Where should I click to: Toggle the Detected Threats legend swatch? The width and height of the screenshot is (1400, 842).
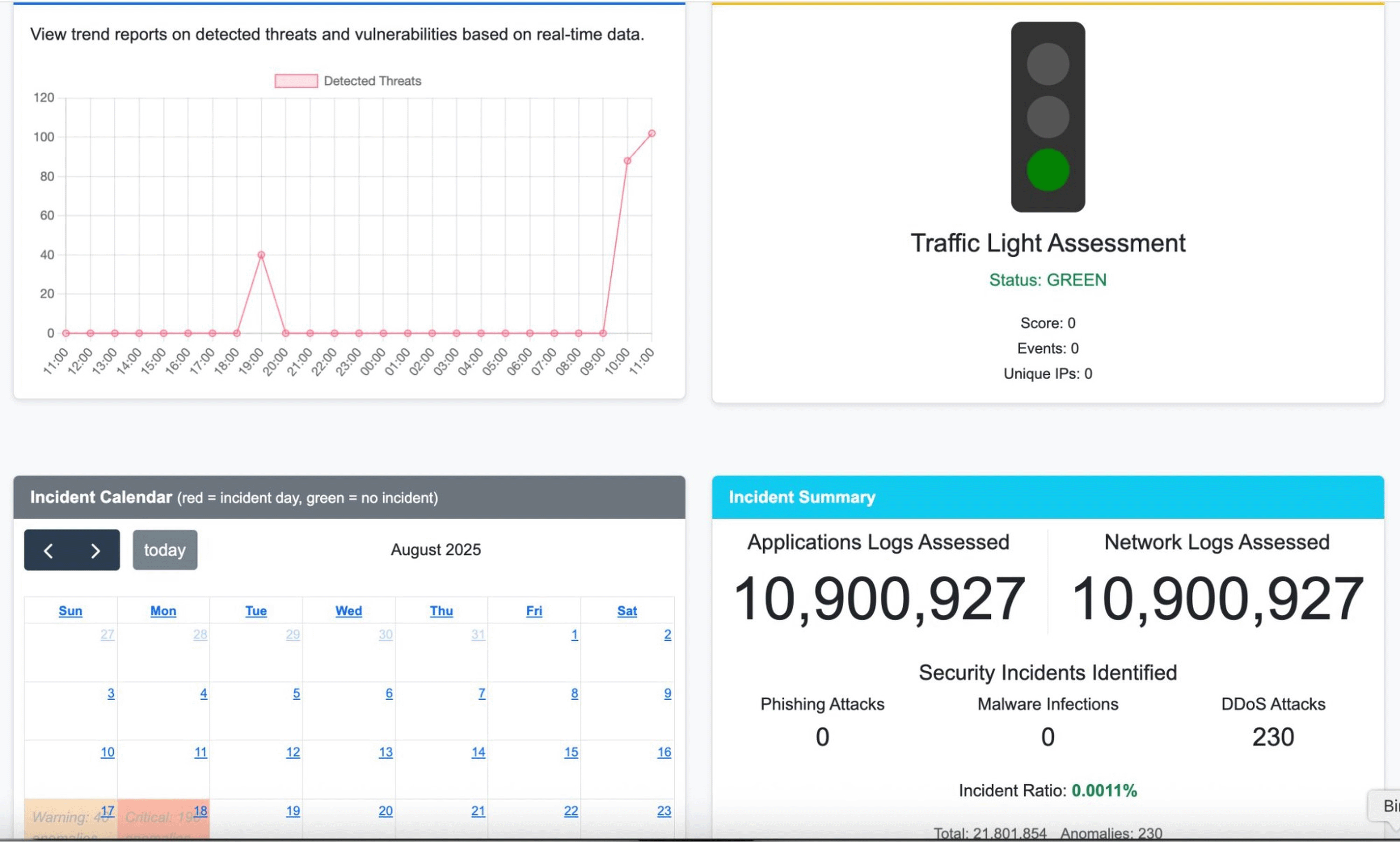pos(296,81)
